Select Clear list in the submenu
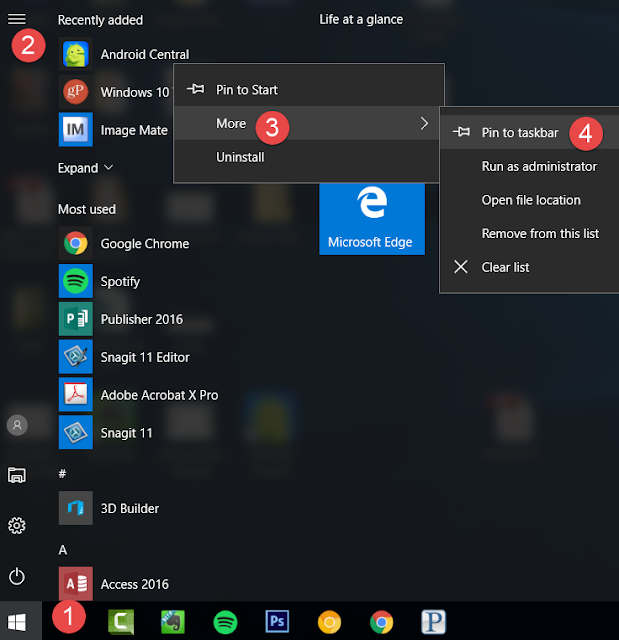 pyautogui.click(x=529, y=267)
